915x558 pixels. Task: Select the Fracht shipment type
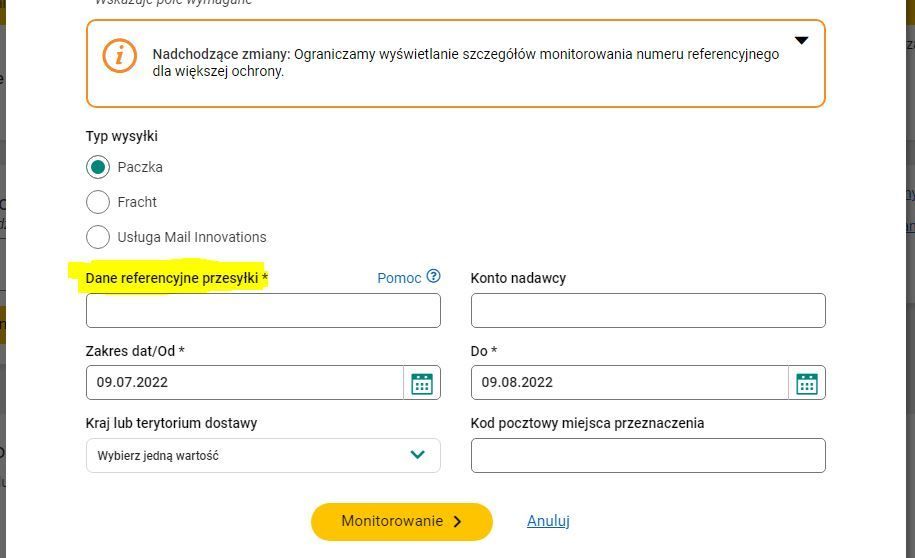[x=97, y=202]
